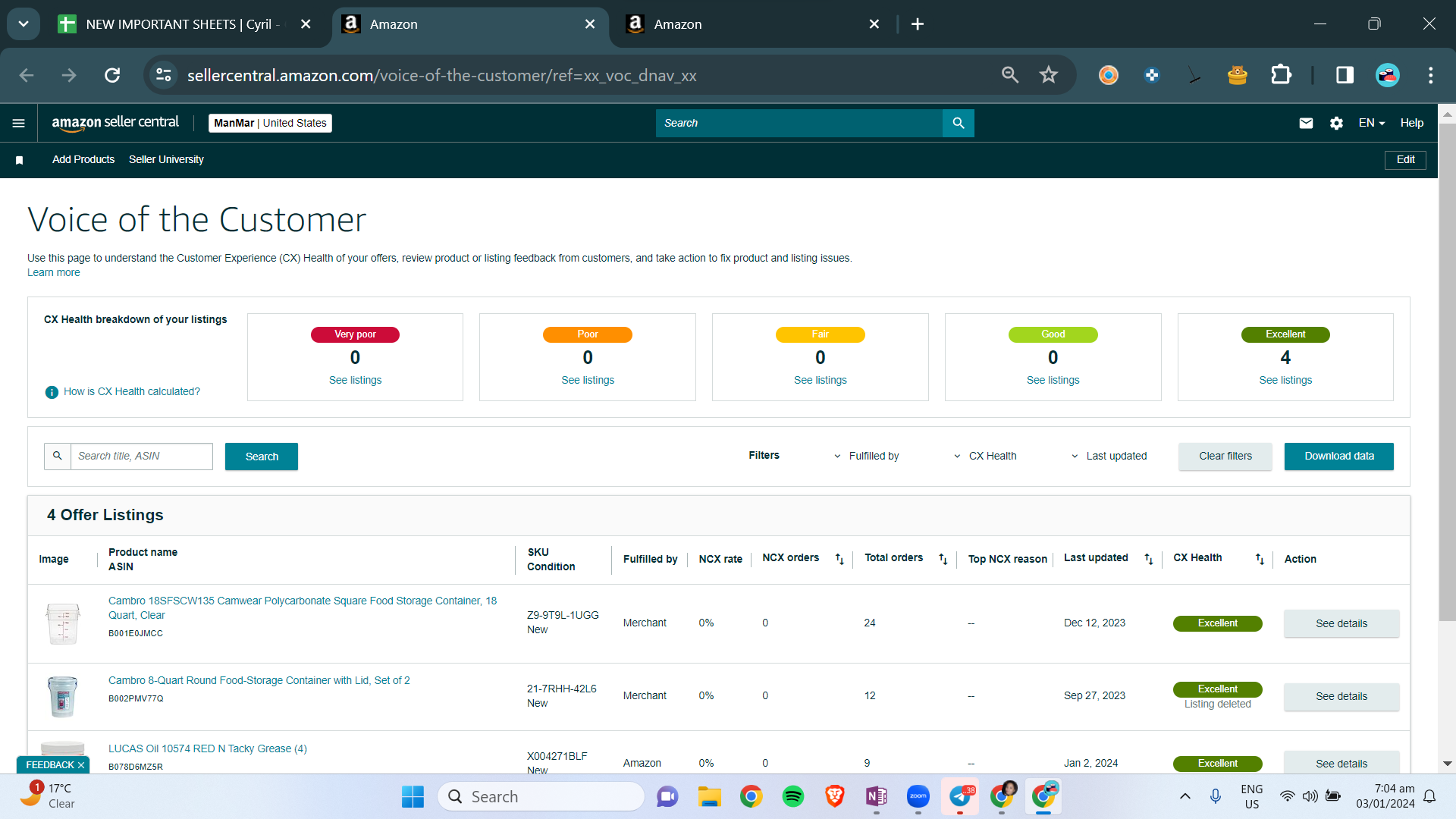See details for Cambro 8-Quart Round container
Screen dimensions: 1456x819
click(x=1341, y=696)
